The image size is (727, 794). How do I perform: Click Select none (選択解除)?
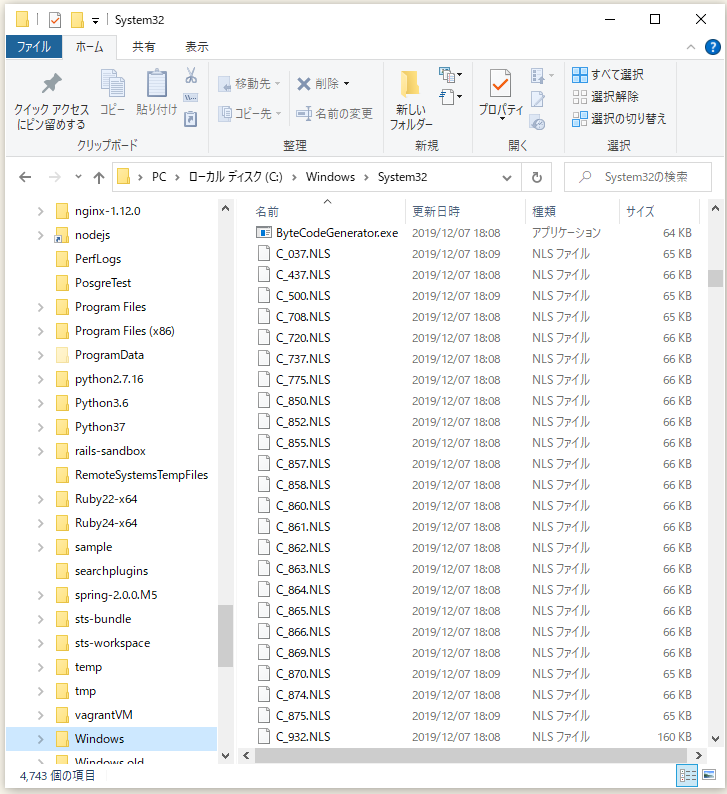click(x=605, y=97)
